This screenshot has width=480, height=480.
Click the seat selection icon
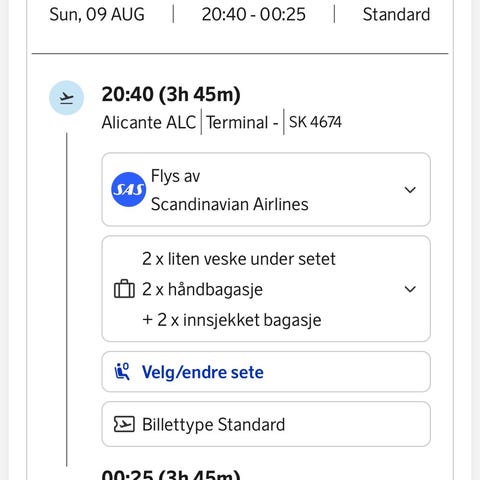tap(122, 372)
